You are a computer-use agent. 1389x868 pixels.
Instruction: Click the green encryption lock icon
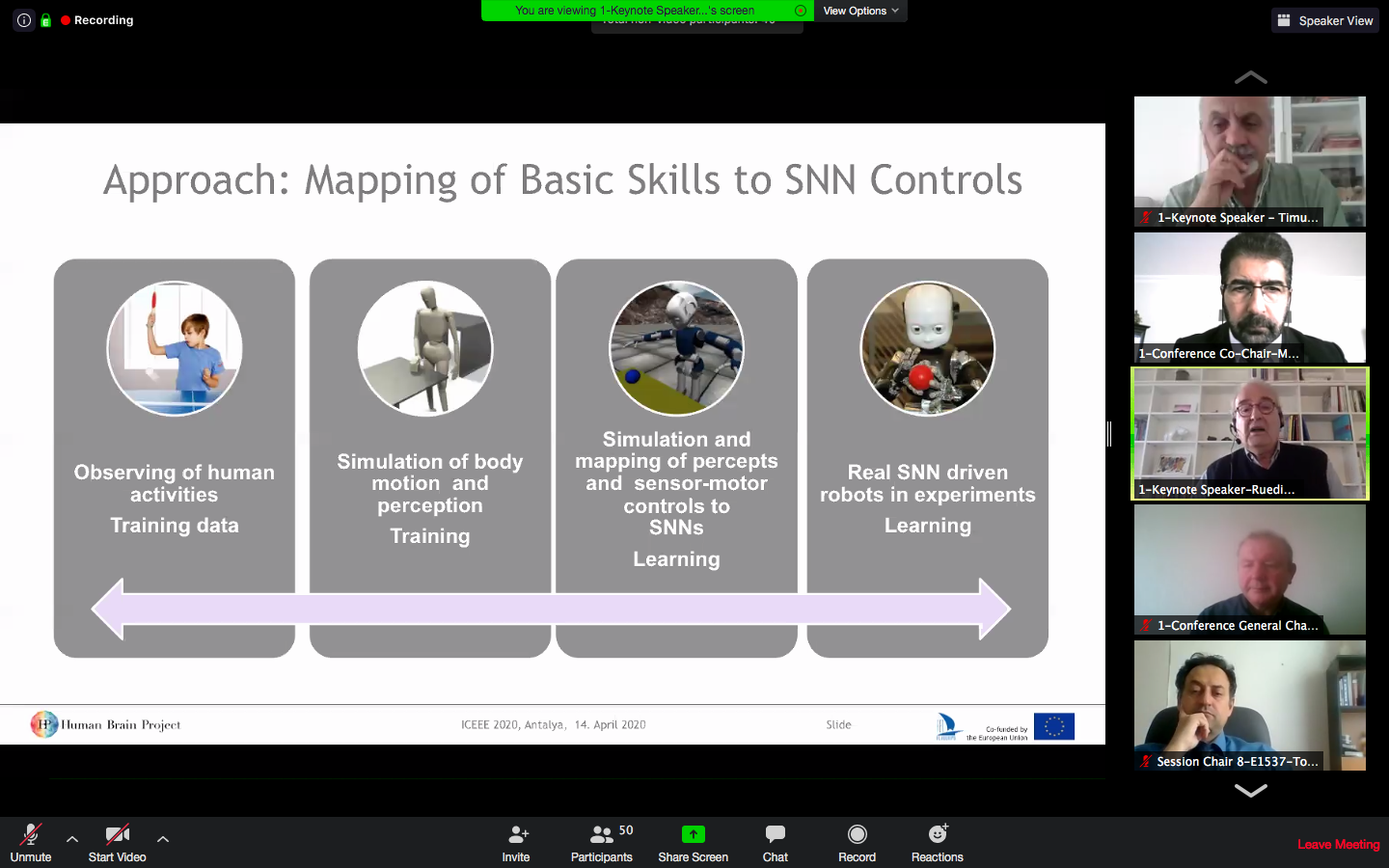coord(45,20)
